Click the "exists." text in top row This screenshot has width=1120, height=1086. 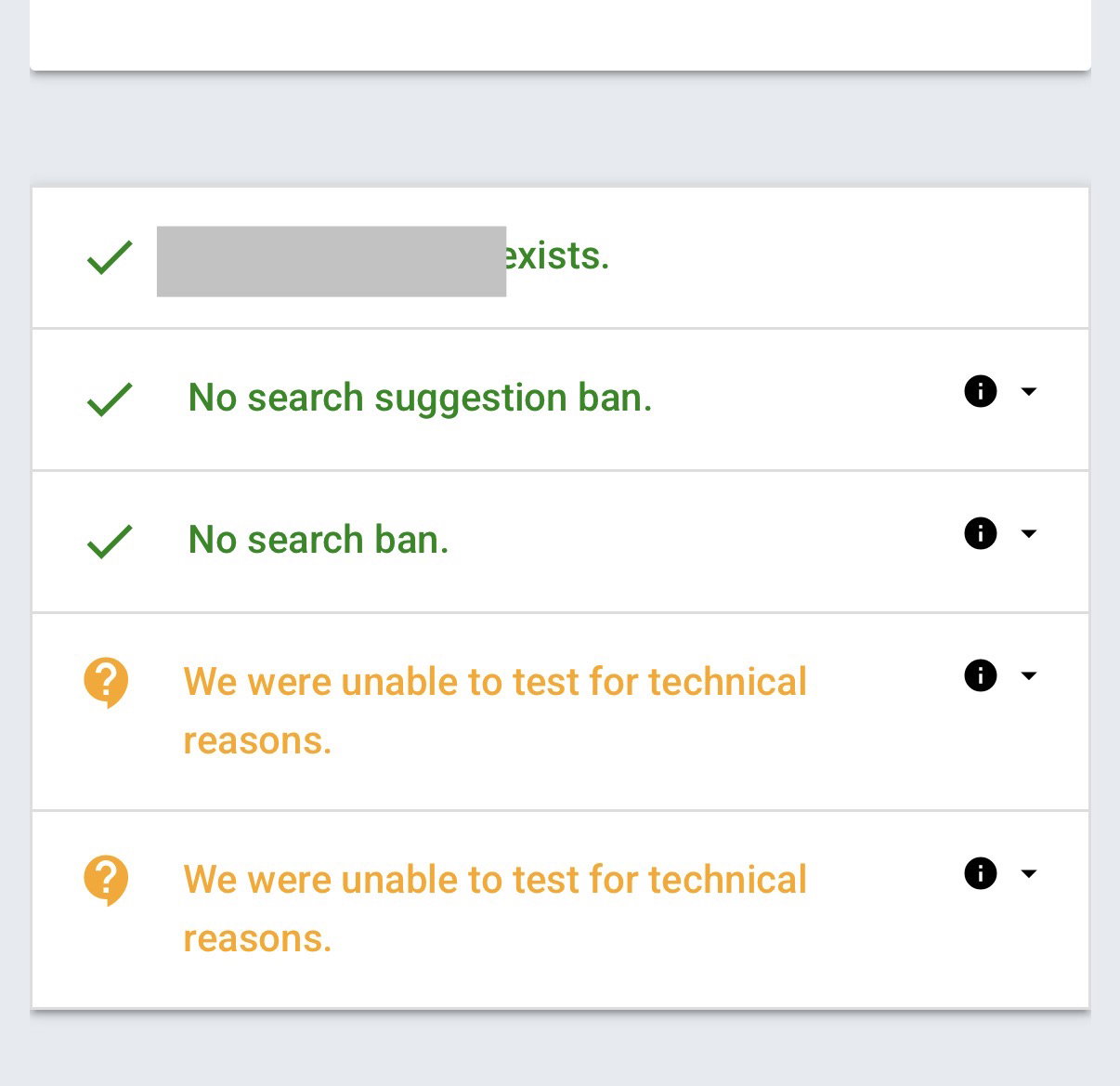pos(557,255)
